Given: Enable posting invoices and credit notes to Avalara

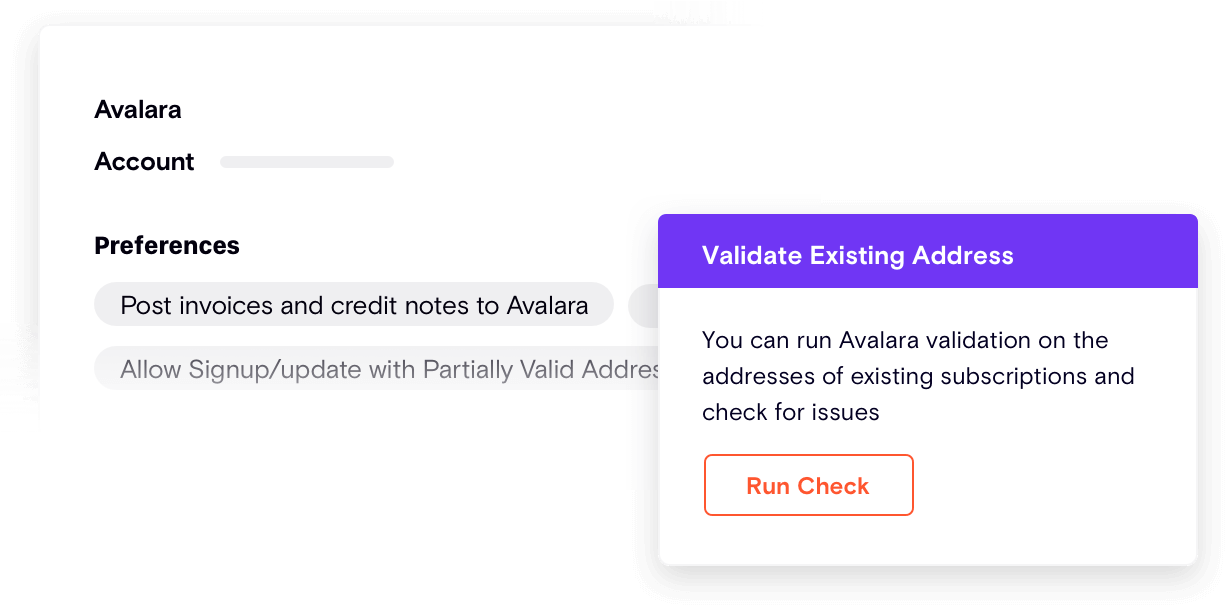Looking at the screenshot, I should (x=353, y=304).
